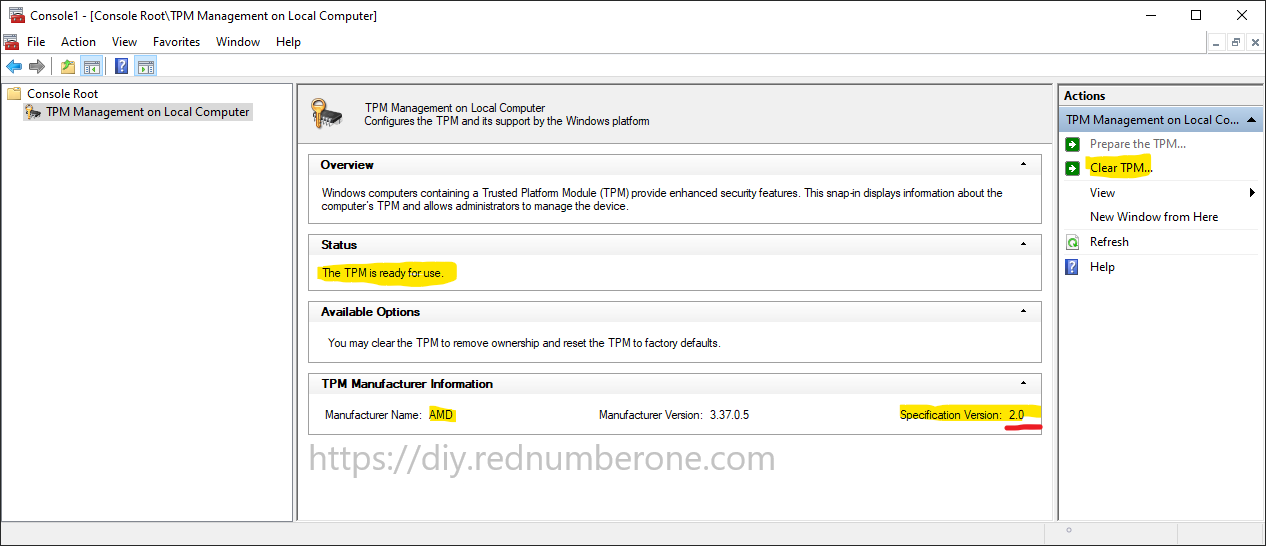The width and height of the screenshot is (1266, 546).
Task: Collapse the TPM Manufacturer Information section
Action: tap(1022, 383)
